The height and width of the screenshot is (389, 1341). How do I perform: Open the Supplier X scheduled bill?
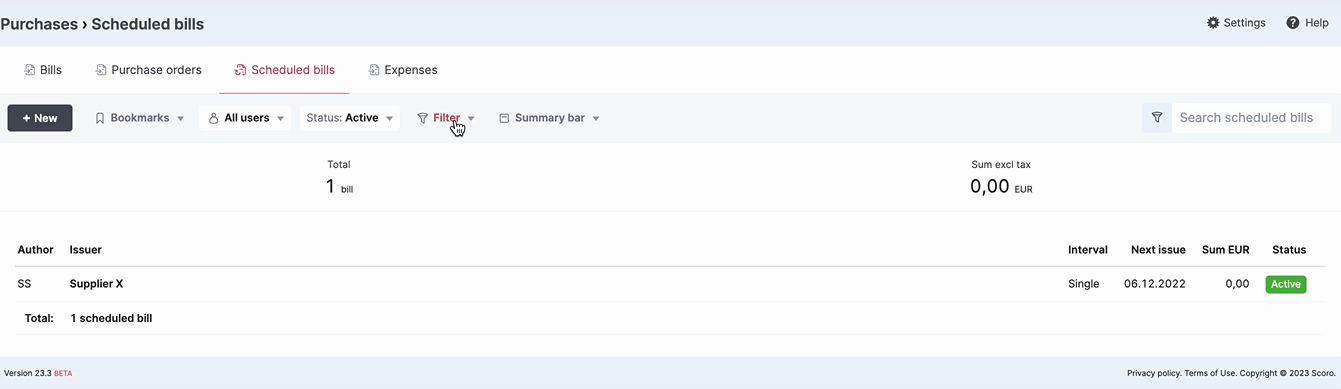click(x=96, y=284)
